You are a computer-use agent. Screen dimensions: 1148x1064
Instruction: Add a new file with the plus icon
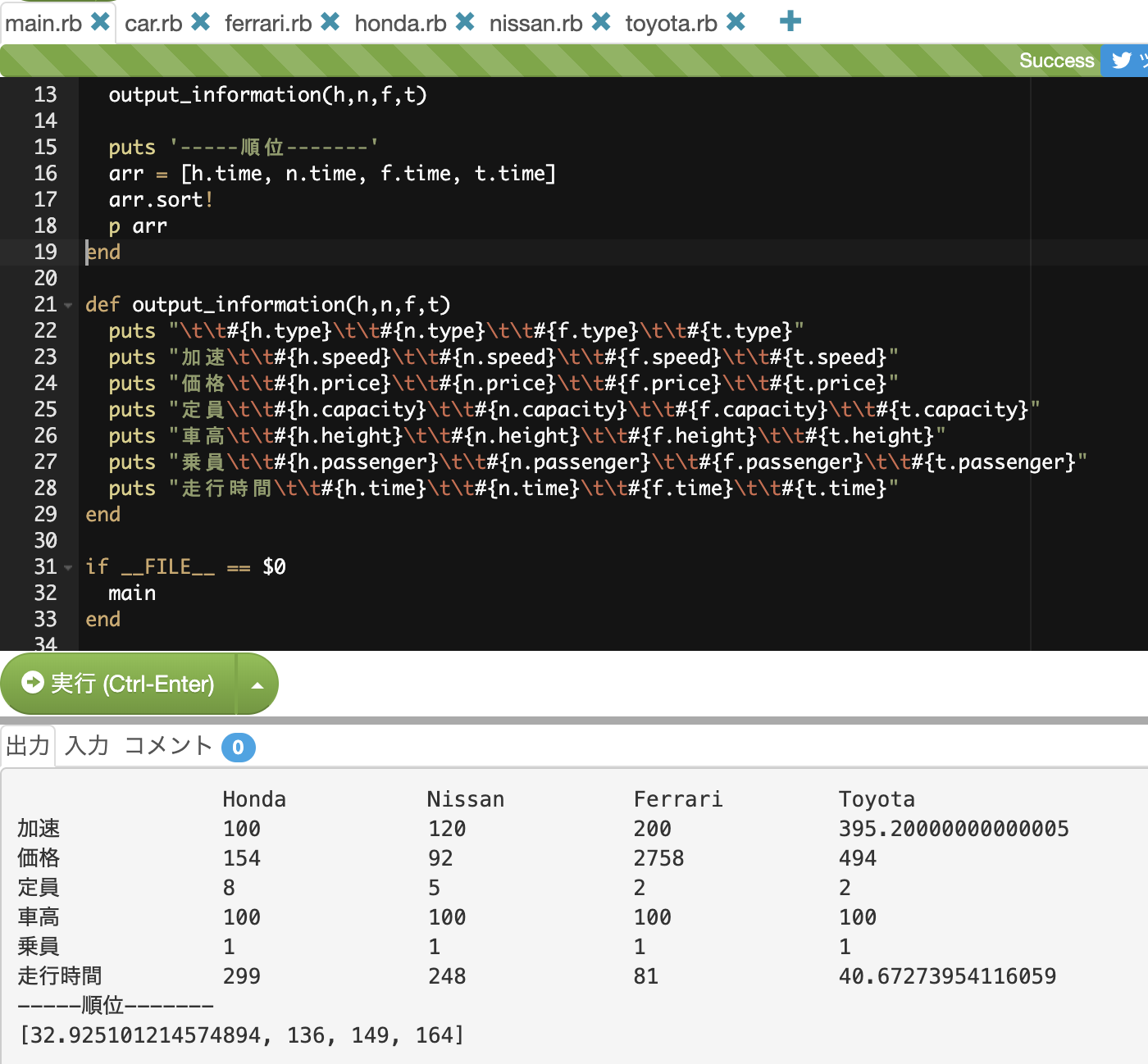(790, 21)
